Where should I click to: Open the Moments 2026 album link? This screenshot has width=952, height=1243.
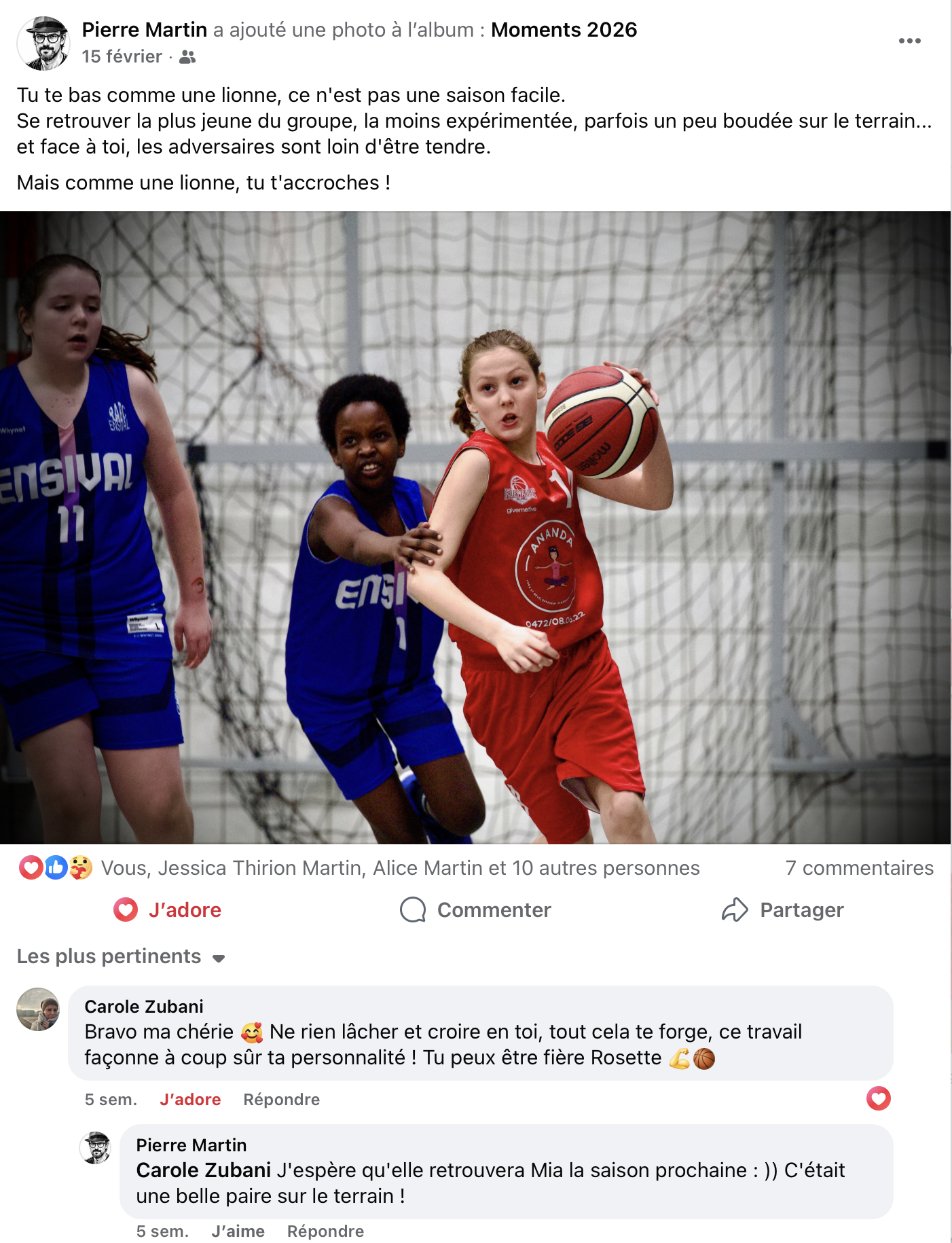564,30
